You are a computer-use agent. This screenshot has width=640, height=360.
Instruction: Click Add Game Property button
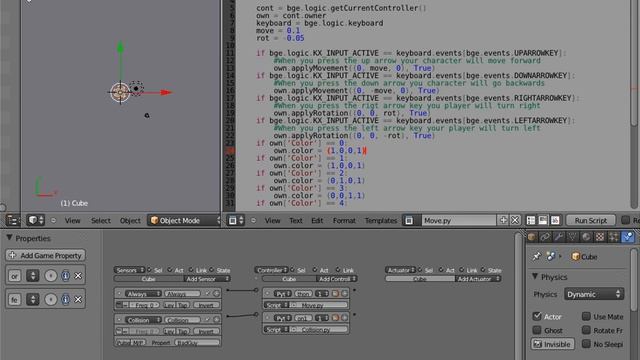pyautogui.click(x=46, y=256)
